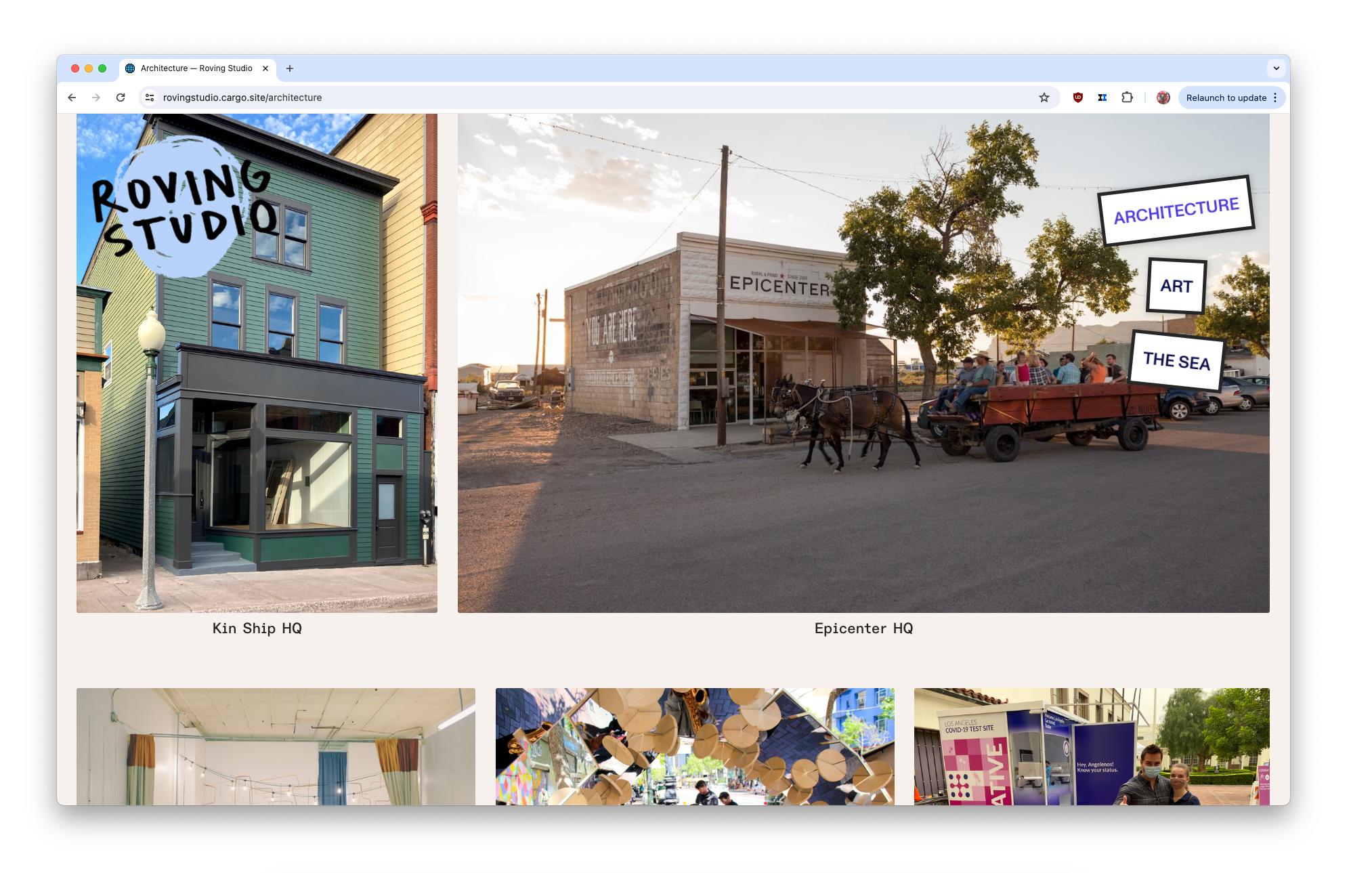Click the browser back arrow
Screen dimensions: 1372x873
[72, 98]
